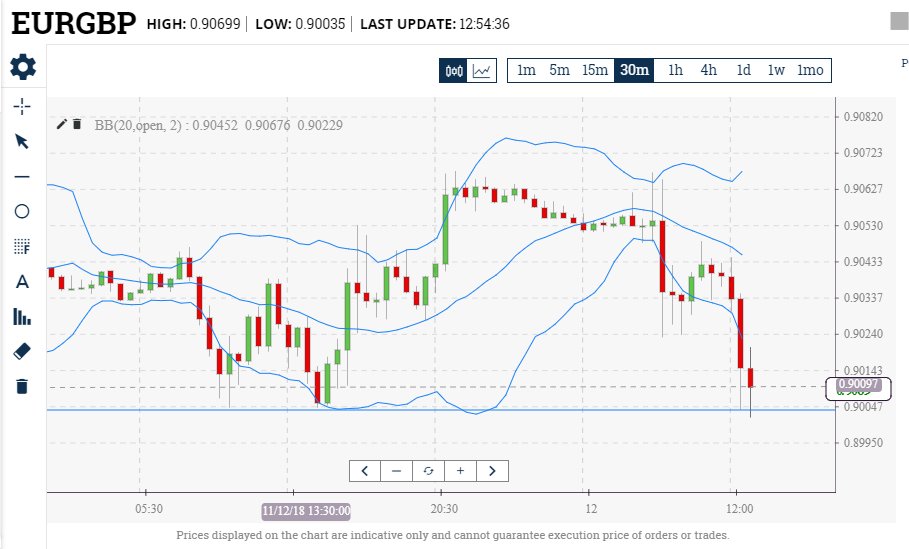This screenshot has height=549, width=909.
Task: Click the 0.90627 price axis label
Action: [863, 188]
